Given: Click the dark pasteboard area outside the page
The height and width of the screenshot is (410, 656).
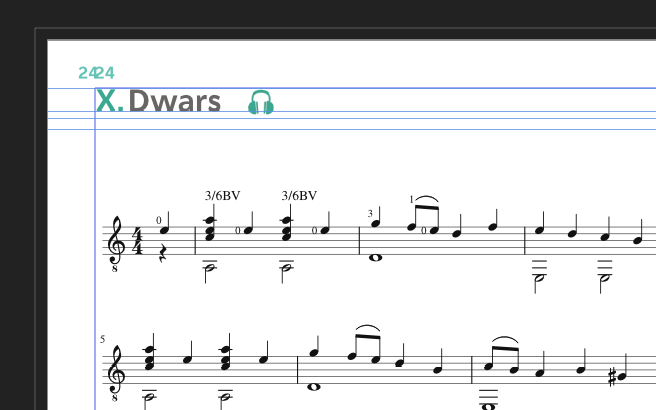Looking at the screenshot, I should tap(326, 13).
